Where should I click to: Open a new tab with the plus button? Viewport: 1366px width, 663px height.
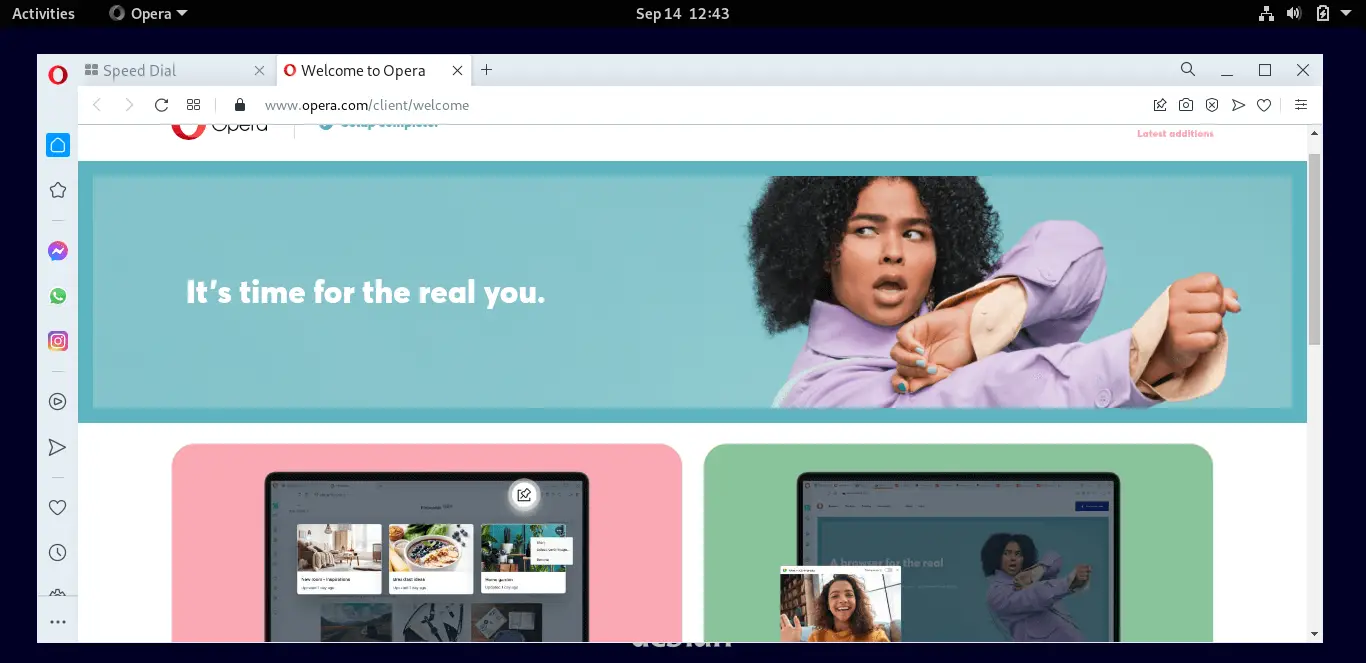(x=486, y=70)
